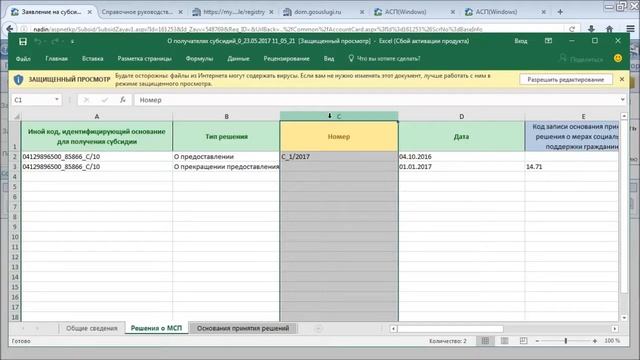The height and width of the screenshot is (360, 640).
Task: Select column D header
Action: coord(461,116)
